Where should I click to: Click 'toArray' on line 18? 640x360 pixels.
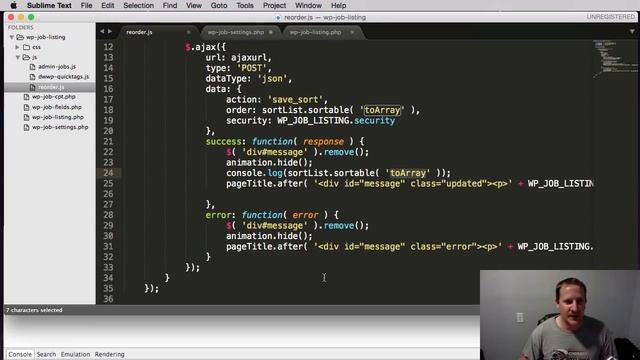click(382, 110)
